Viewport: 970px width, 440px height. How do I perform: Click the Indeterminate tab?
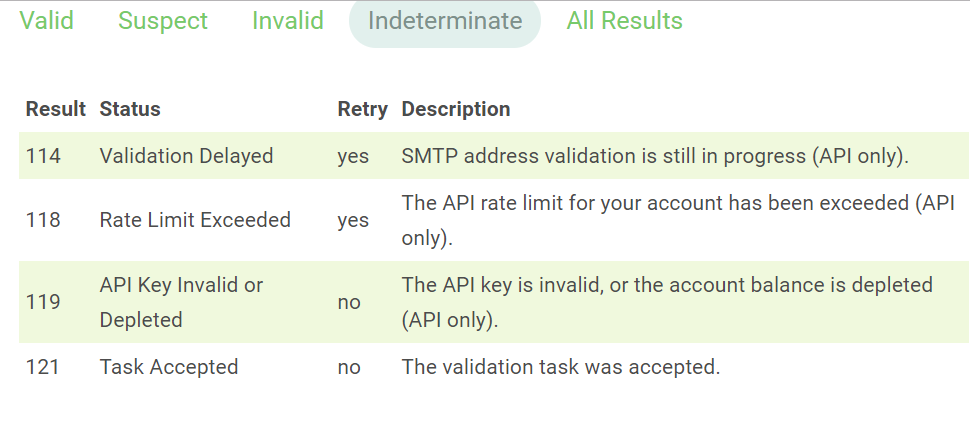[445, 21]
